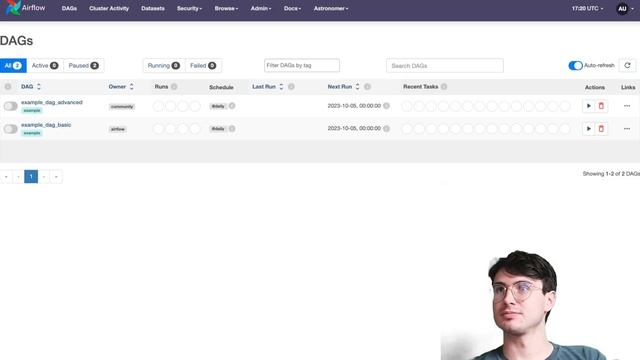The height and width of the screenshot is (360, 640).
Task: Sort by Owner column arrows
Action: [x=131, y=87]
